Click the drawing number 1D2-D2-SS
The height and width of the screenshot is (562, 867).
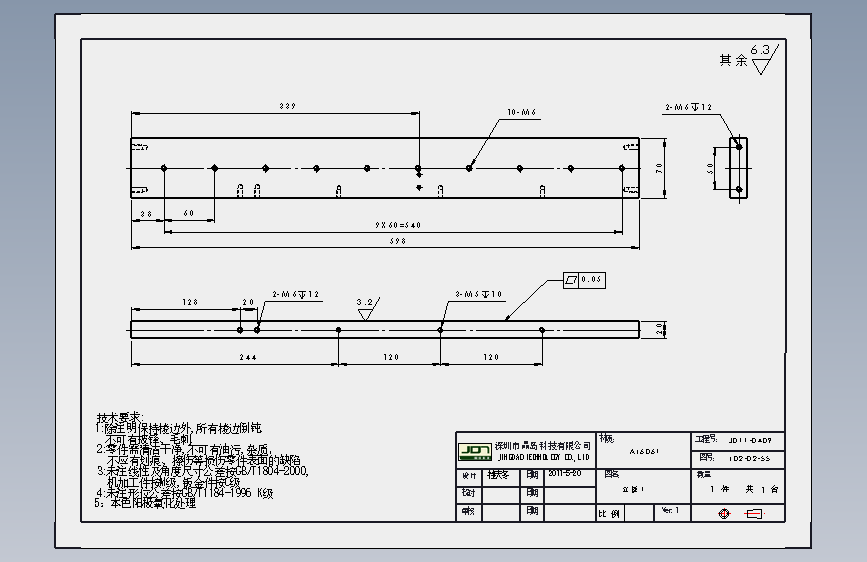[x=749, y=459]
